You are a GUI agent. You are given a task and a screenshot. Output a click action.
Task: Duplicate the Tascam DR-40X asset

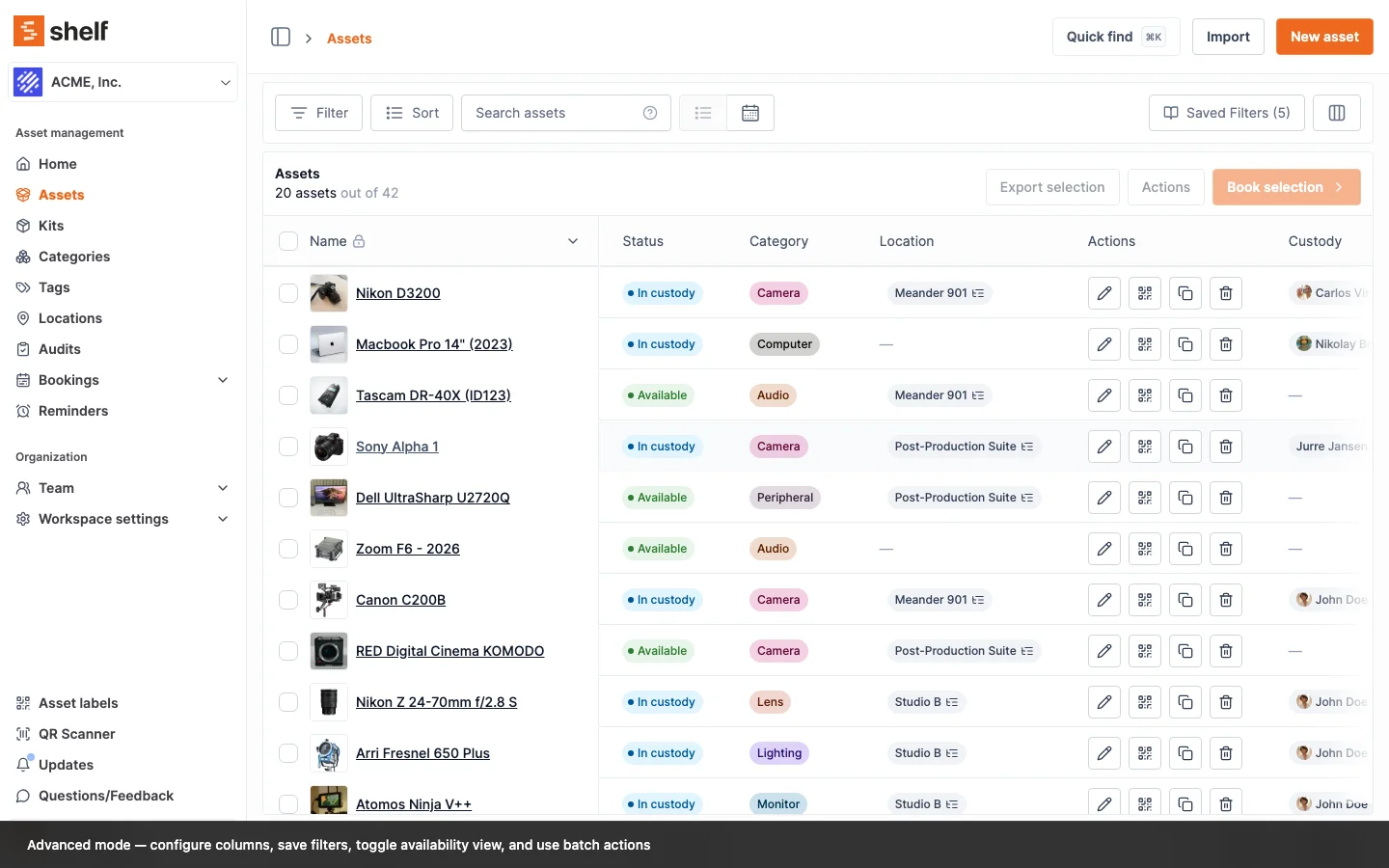pos(1185,395)
